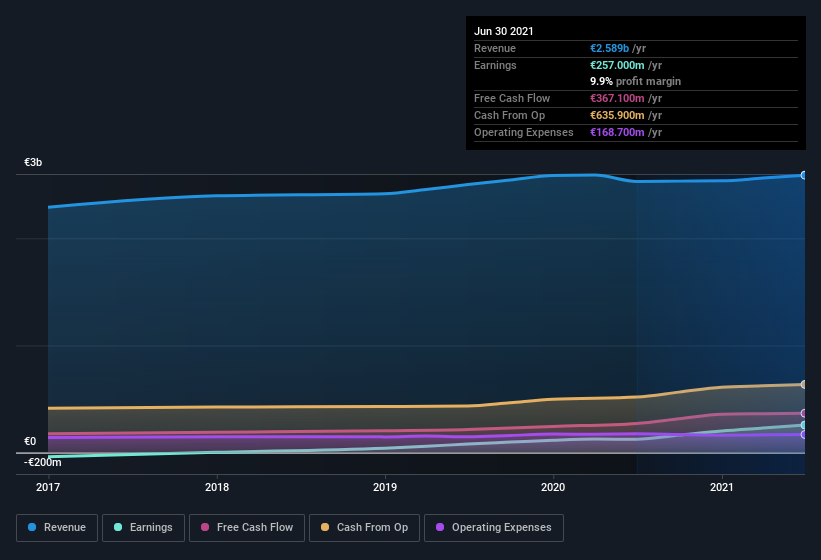Click the Operating Expenses tooltip label
The height and width of the screenshot is (560, 821).
click(x=524, y=132)
